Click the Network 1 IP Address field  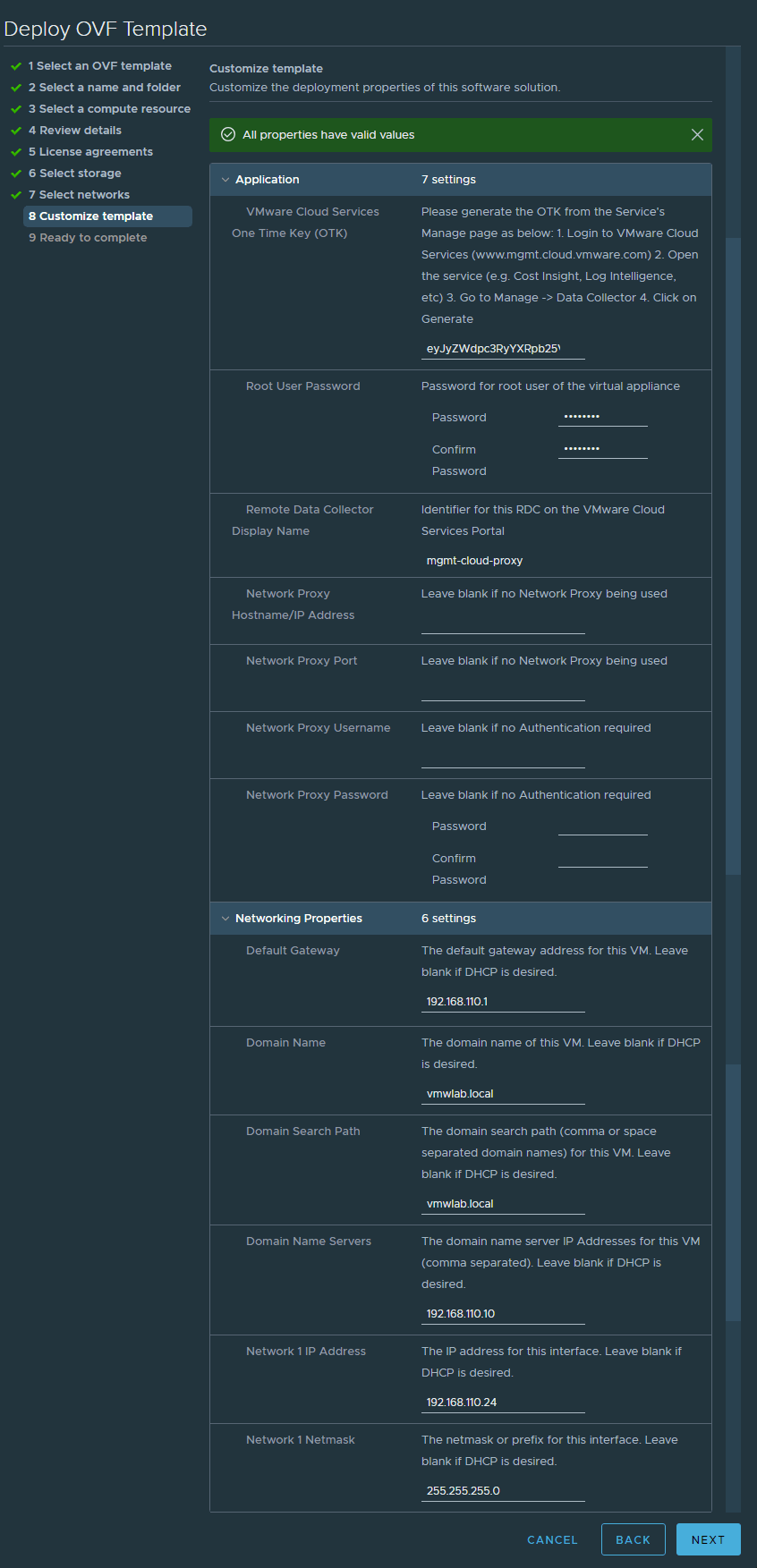pyautogui.click(x=503, y=1403)
